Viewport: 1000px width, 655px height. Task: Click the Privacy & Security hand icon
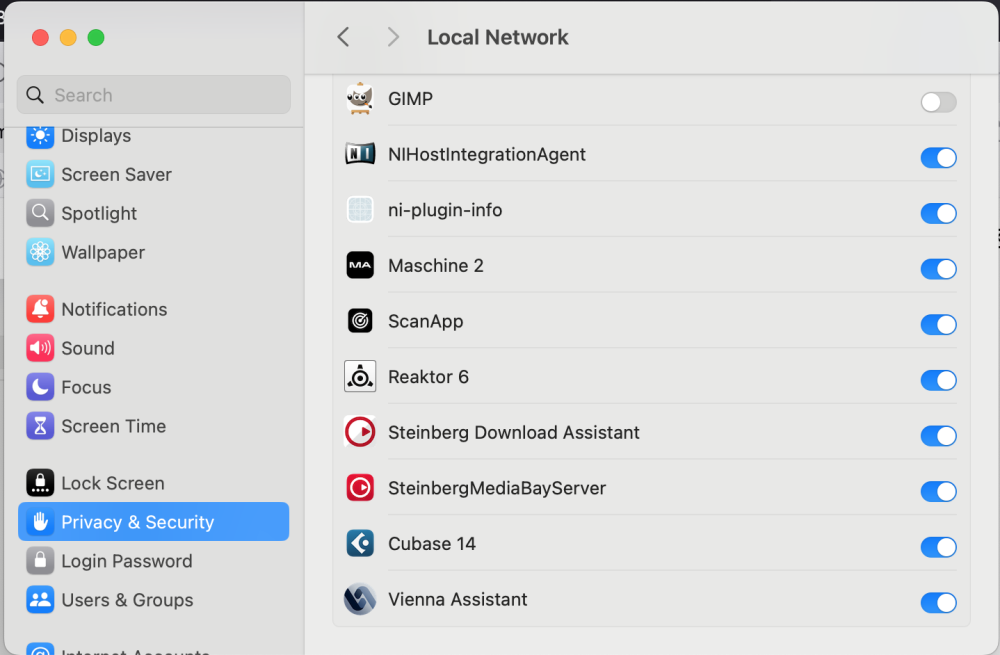[40, 522]
